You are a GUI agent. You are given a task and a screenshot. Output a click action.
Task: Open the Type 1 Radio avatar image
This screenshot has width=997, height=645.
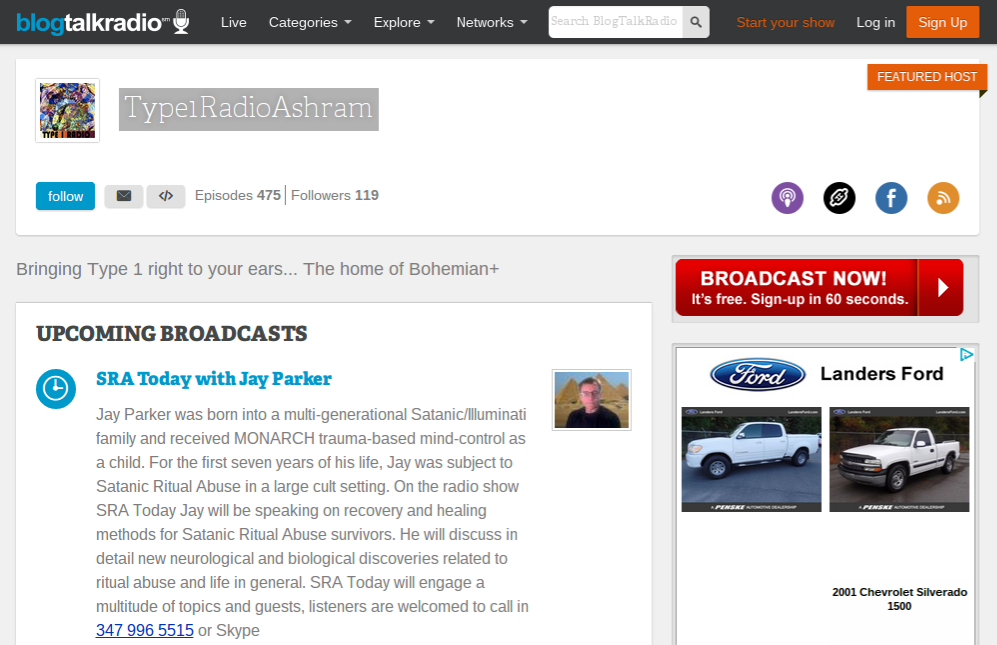pos(67,111)
